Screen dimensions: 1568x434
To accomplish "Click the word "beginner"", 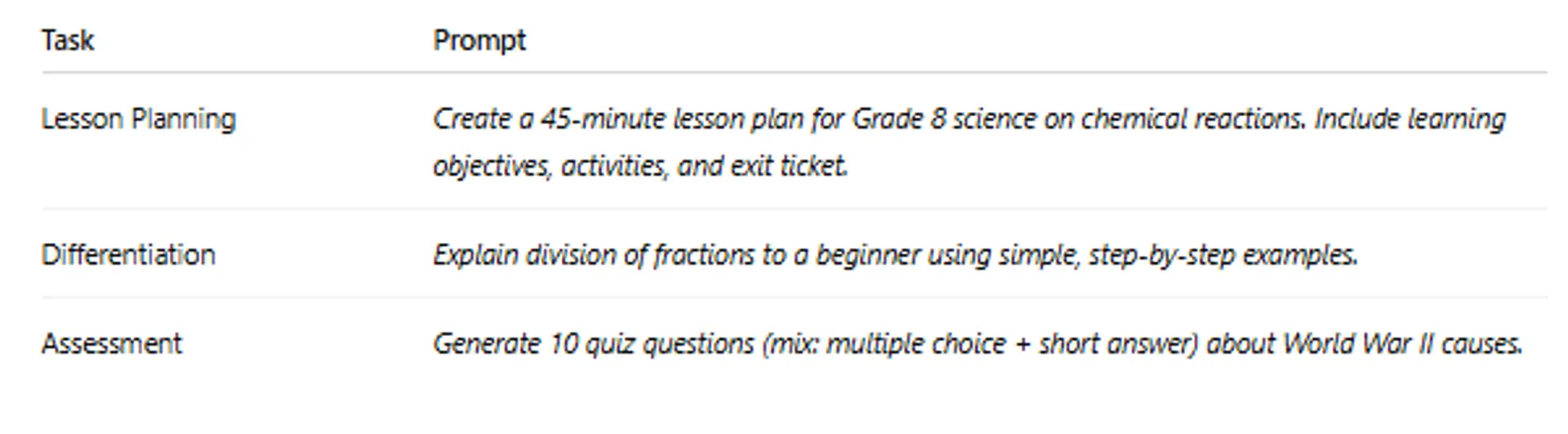I will point(868,255).
